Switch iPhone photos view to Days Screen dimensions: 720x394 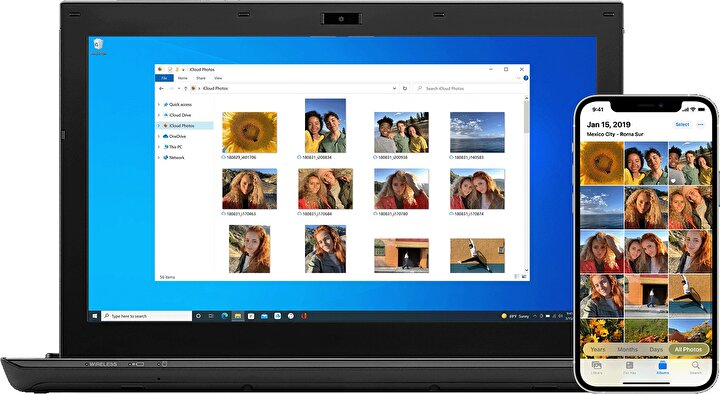point(656,349)
